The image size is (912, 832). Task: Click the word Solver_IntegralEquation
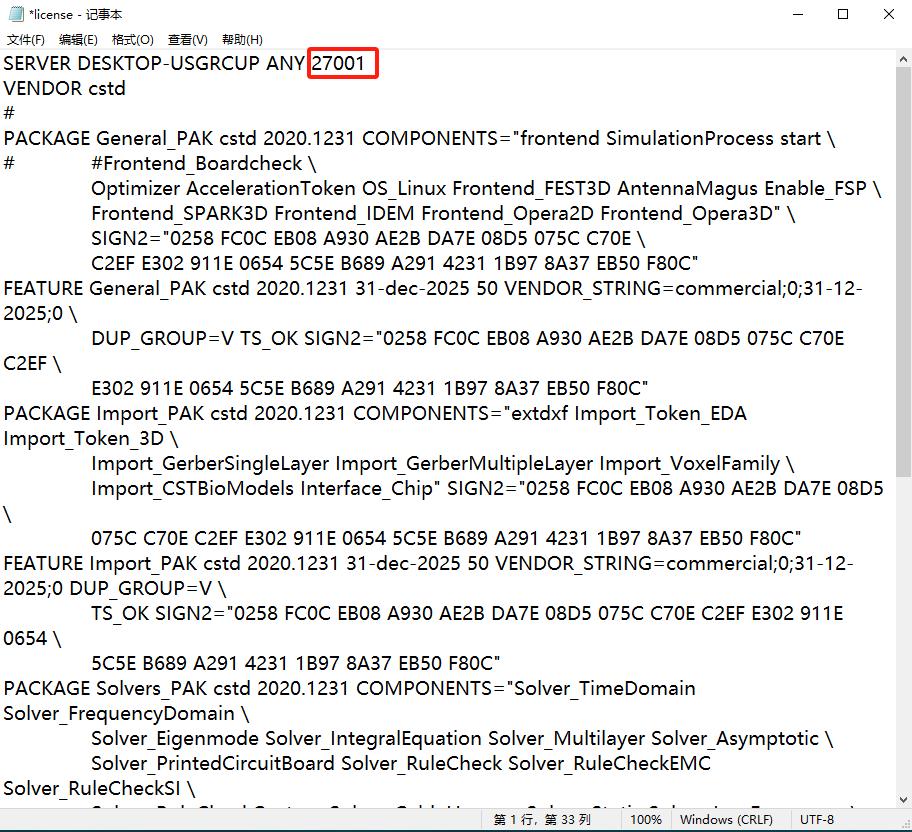[373, 739]
